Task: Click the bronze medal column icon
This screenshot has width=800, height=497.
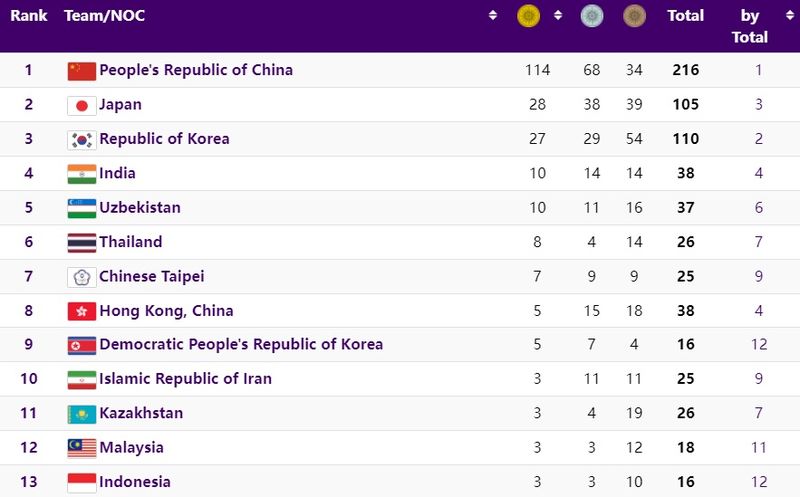Action: tap(634, 16)
